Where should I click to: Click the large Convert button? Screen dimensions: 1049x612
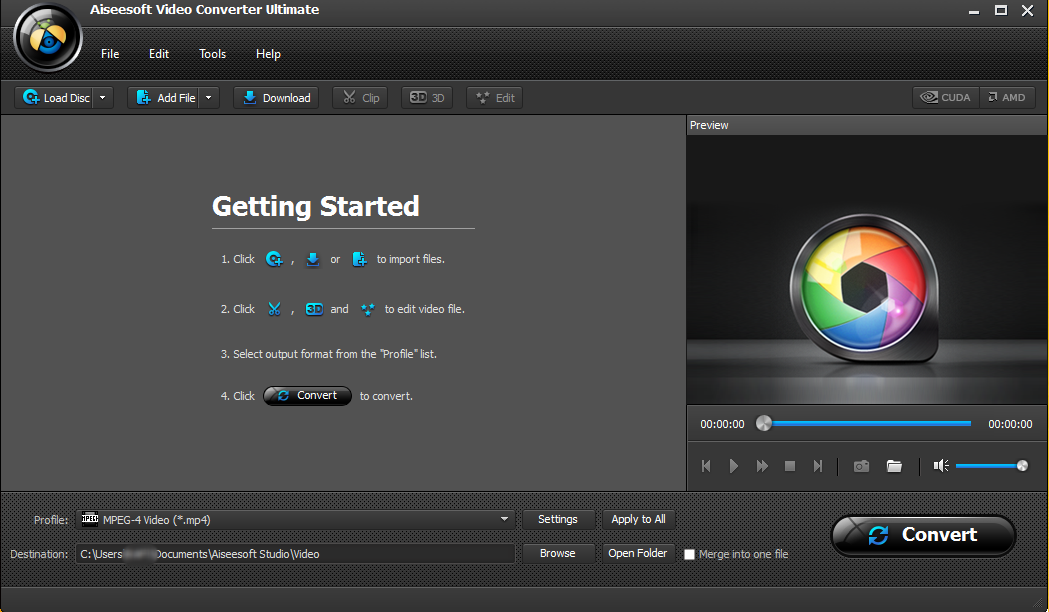coord(923,535)
